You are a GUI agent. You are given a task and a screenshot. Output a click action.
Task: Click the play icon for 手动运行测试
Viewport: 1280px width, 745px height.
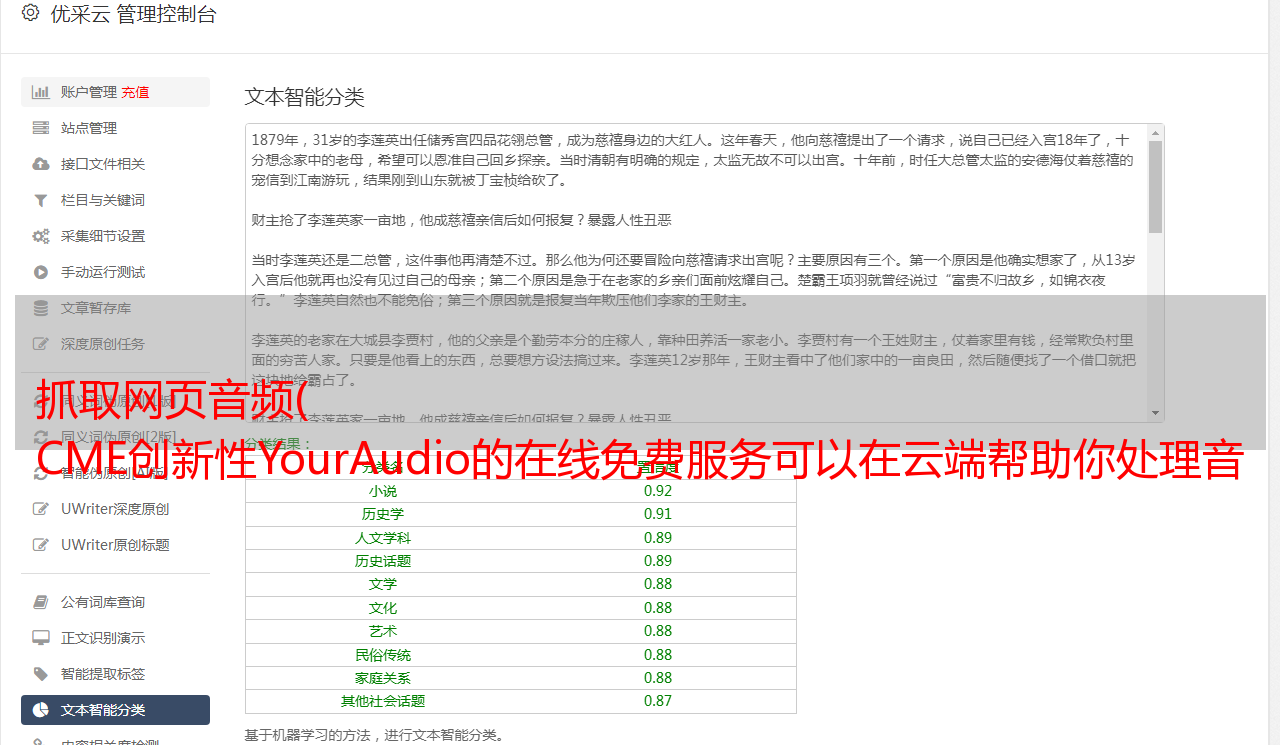[x=41, y=272]
